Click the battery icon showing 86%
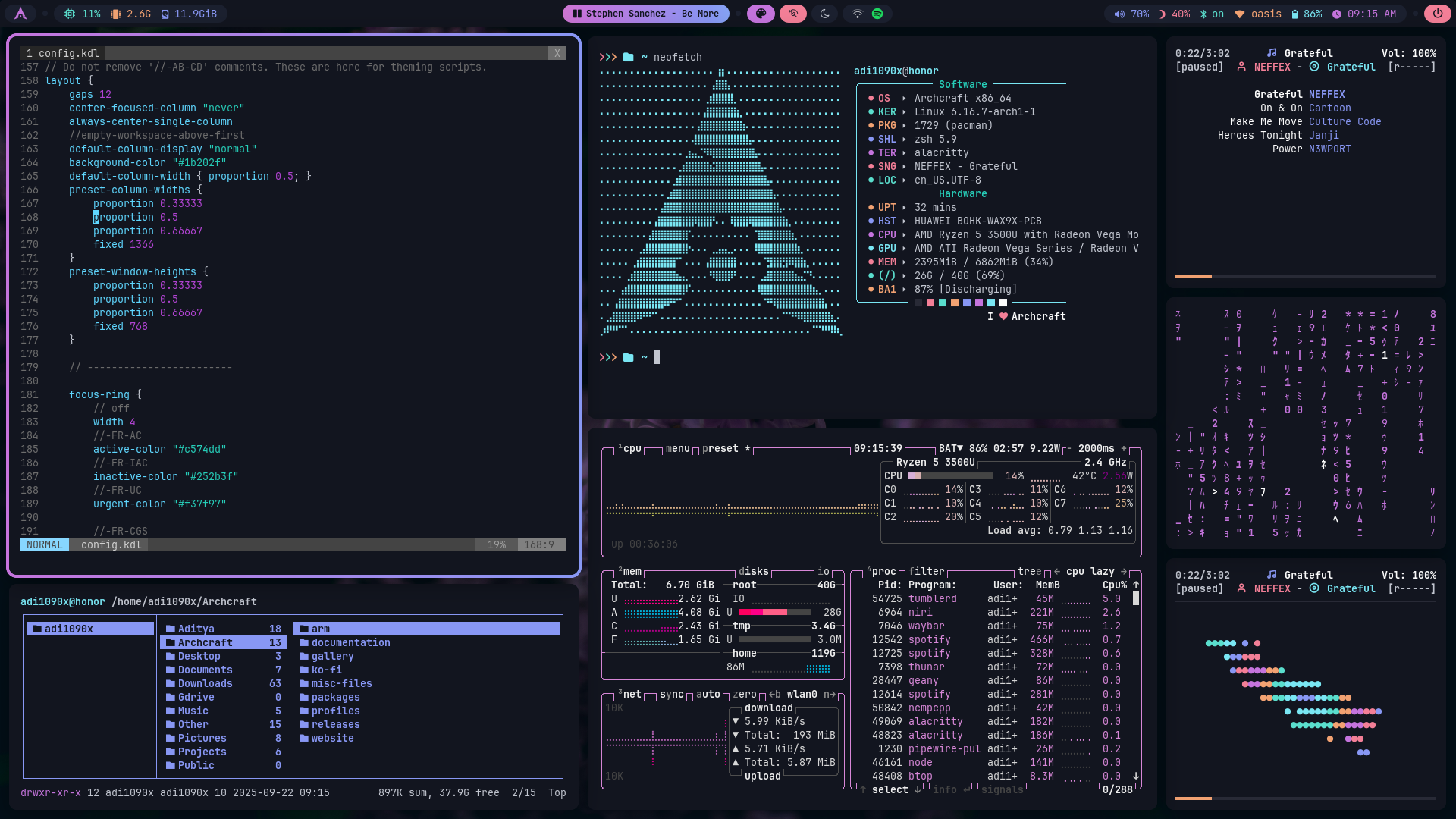The image size is (1456, 819). (1294, 14)
